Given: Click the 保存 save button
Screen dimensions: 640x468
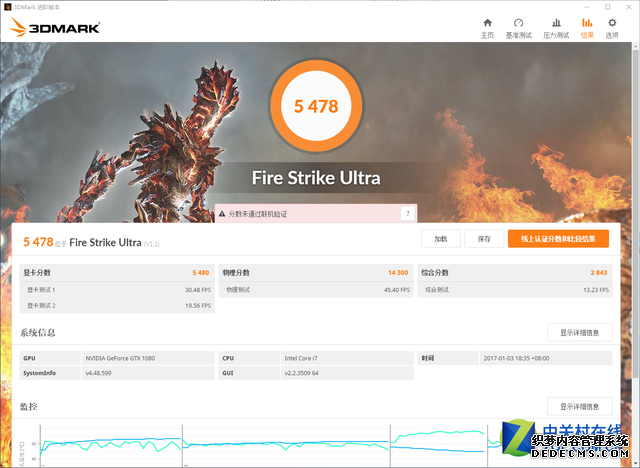Looking at the screenshot, I should click(x=484, y=239).
